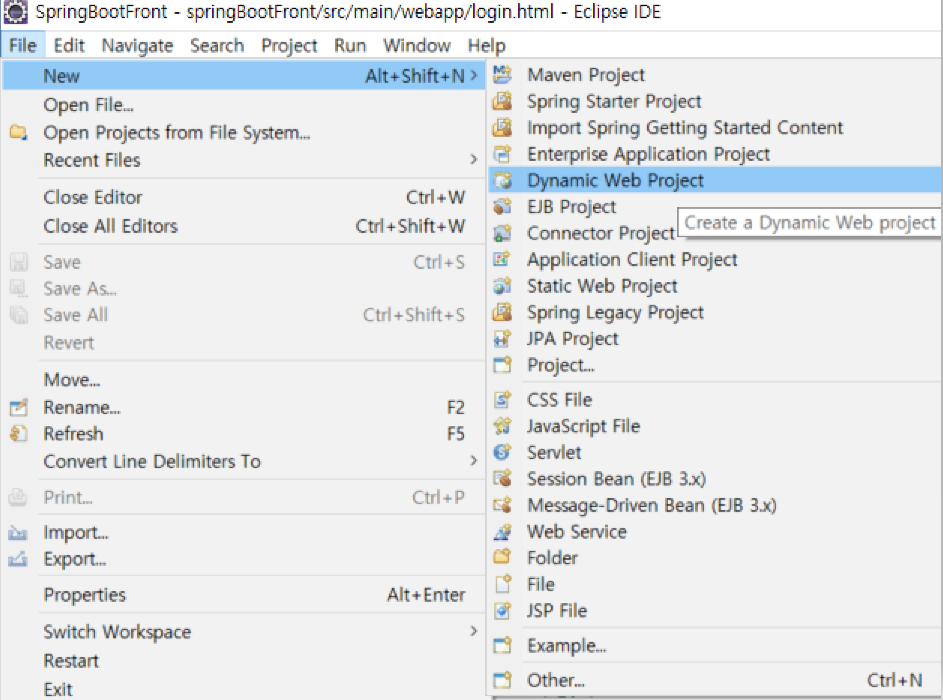The width and height of the screenshot is (943, 700).
Task: Open the File menu
Action: click(23, 45)
